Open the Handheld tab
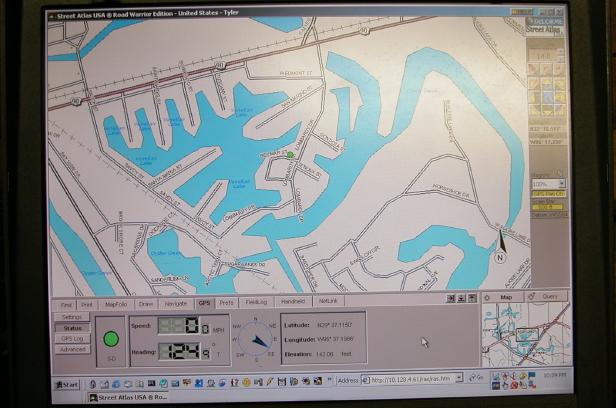 pyautogui.click(x=293, y=302)
